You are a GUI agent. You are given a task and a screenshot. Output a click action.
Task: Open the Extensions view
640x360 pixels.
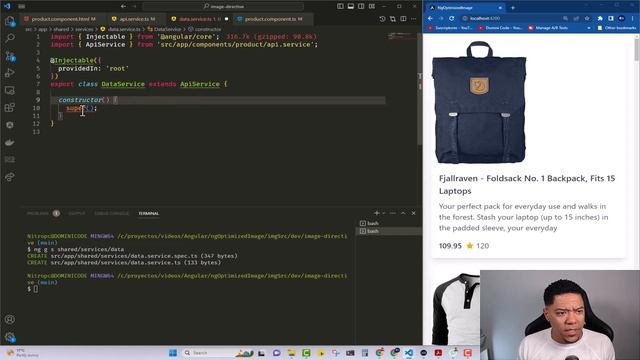(10, 107)
